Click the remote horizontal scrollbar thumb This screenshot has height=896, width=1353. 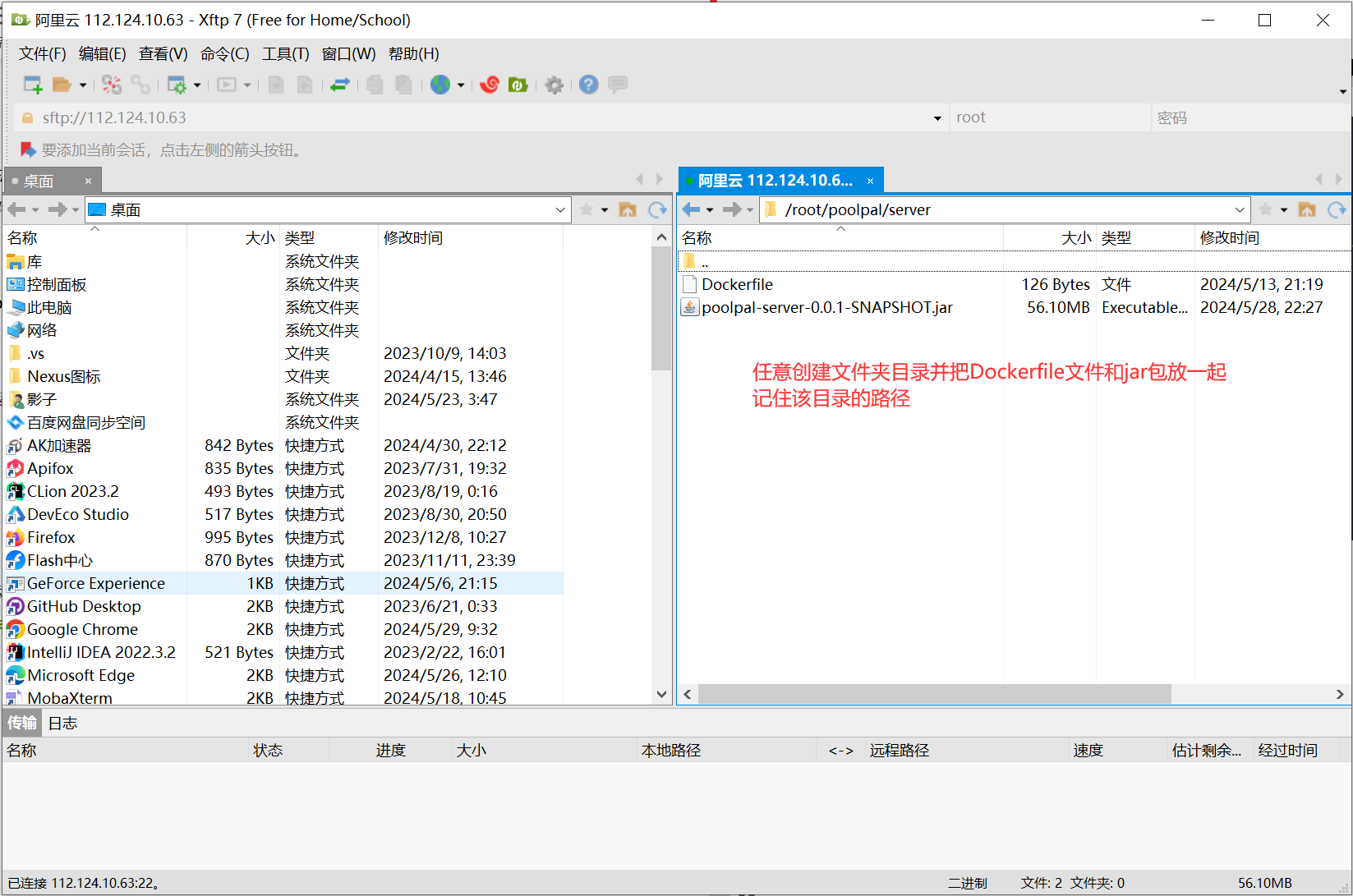[x=934, y=695]
